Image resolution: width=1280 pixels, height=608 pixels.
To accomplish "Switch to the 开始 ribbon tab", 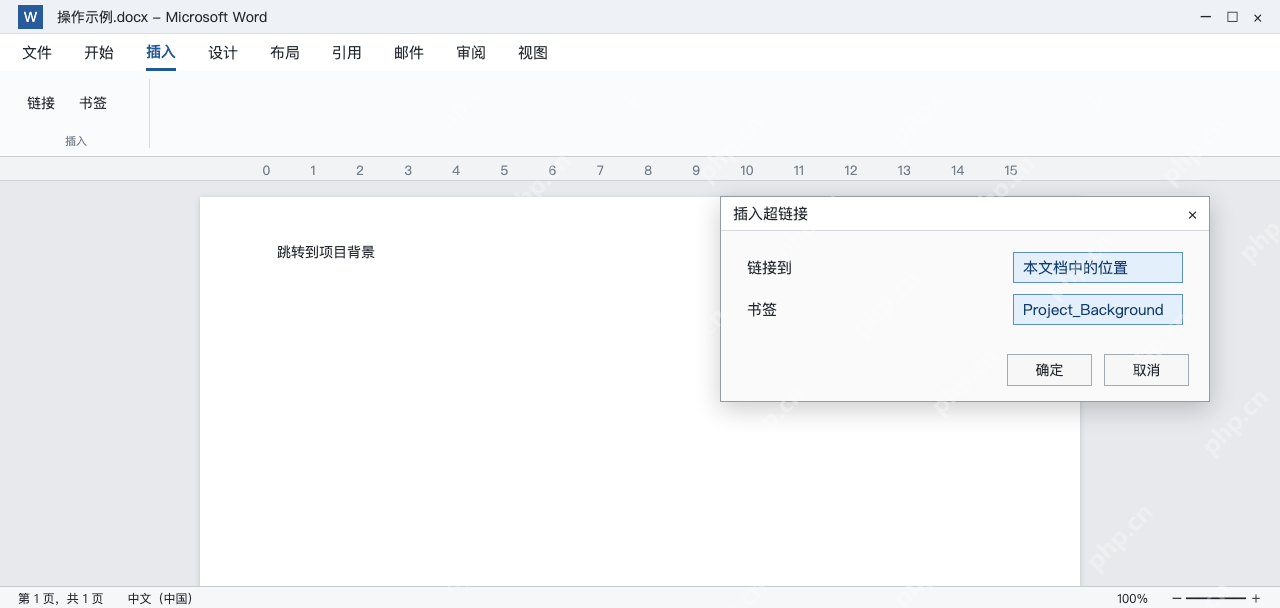I will pyautogui.click(x=99, y=53).
